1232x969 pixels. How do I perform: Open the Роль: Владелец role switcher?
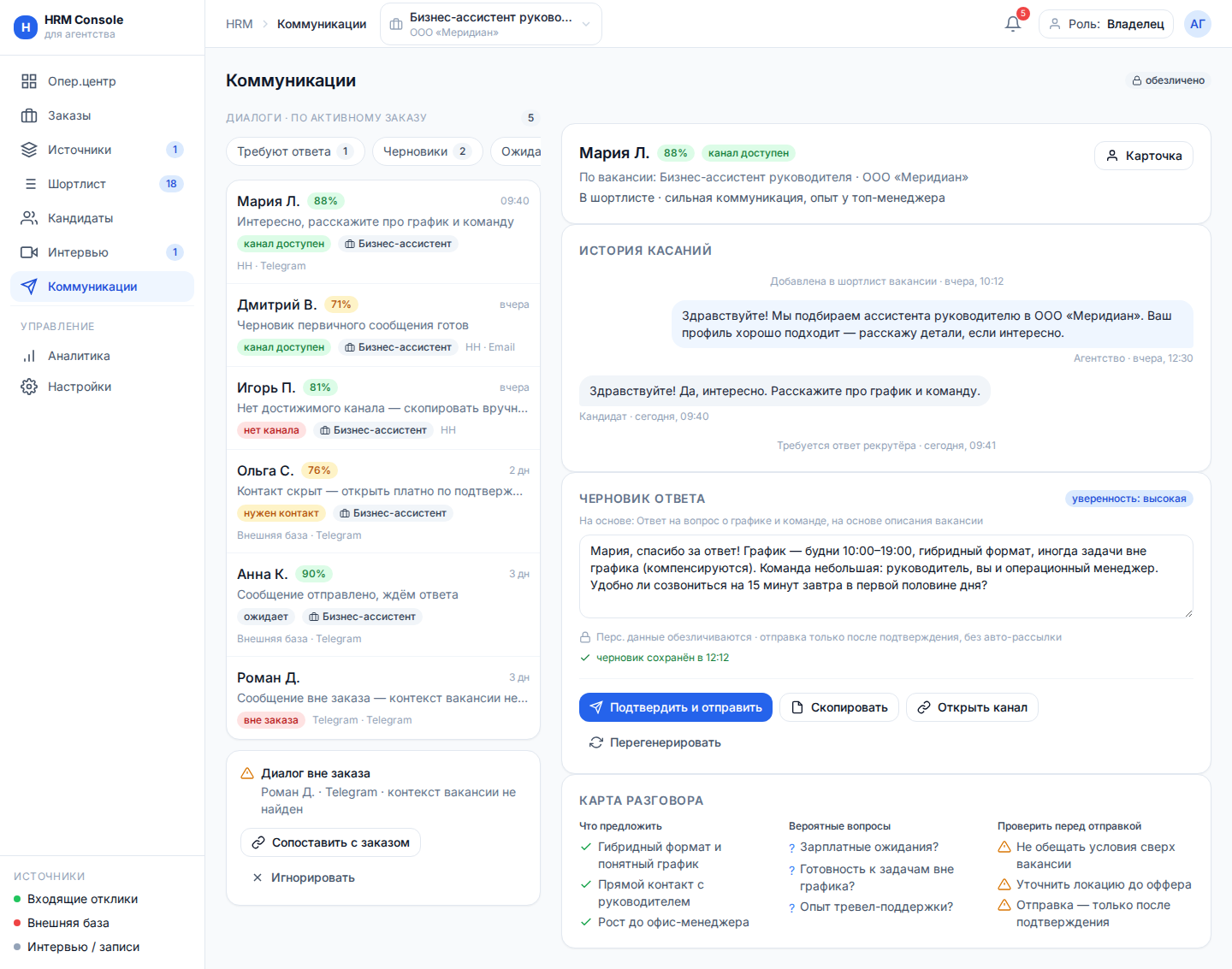point(1107,24)
